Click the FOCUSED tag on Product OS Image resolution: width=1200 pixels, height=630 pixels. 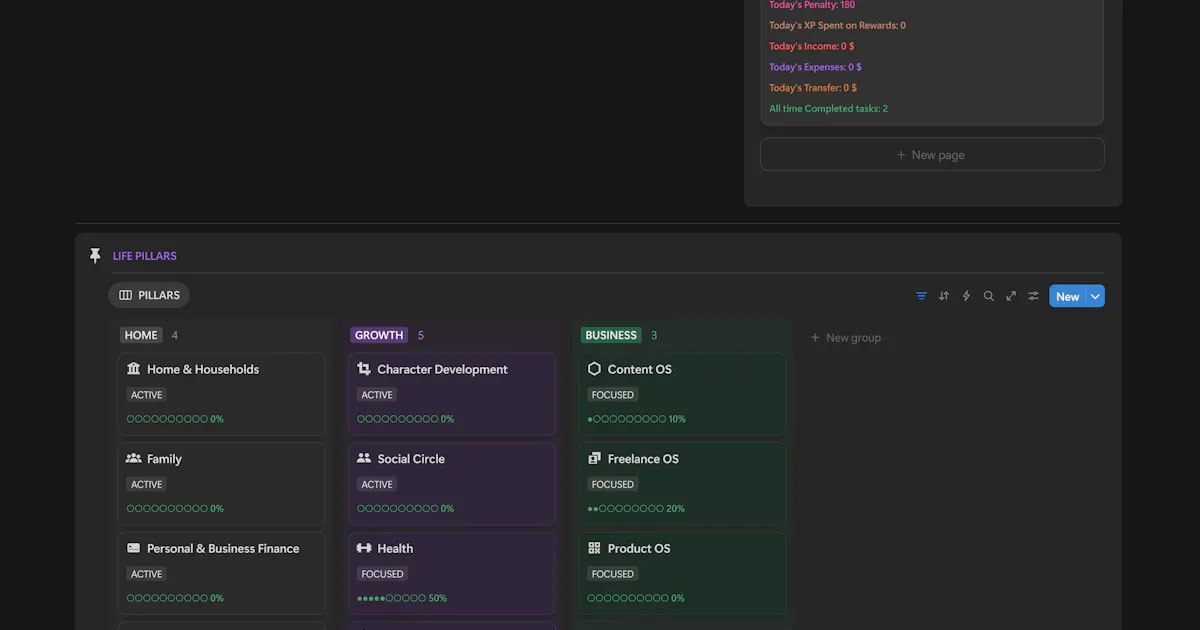point(613,574)
